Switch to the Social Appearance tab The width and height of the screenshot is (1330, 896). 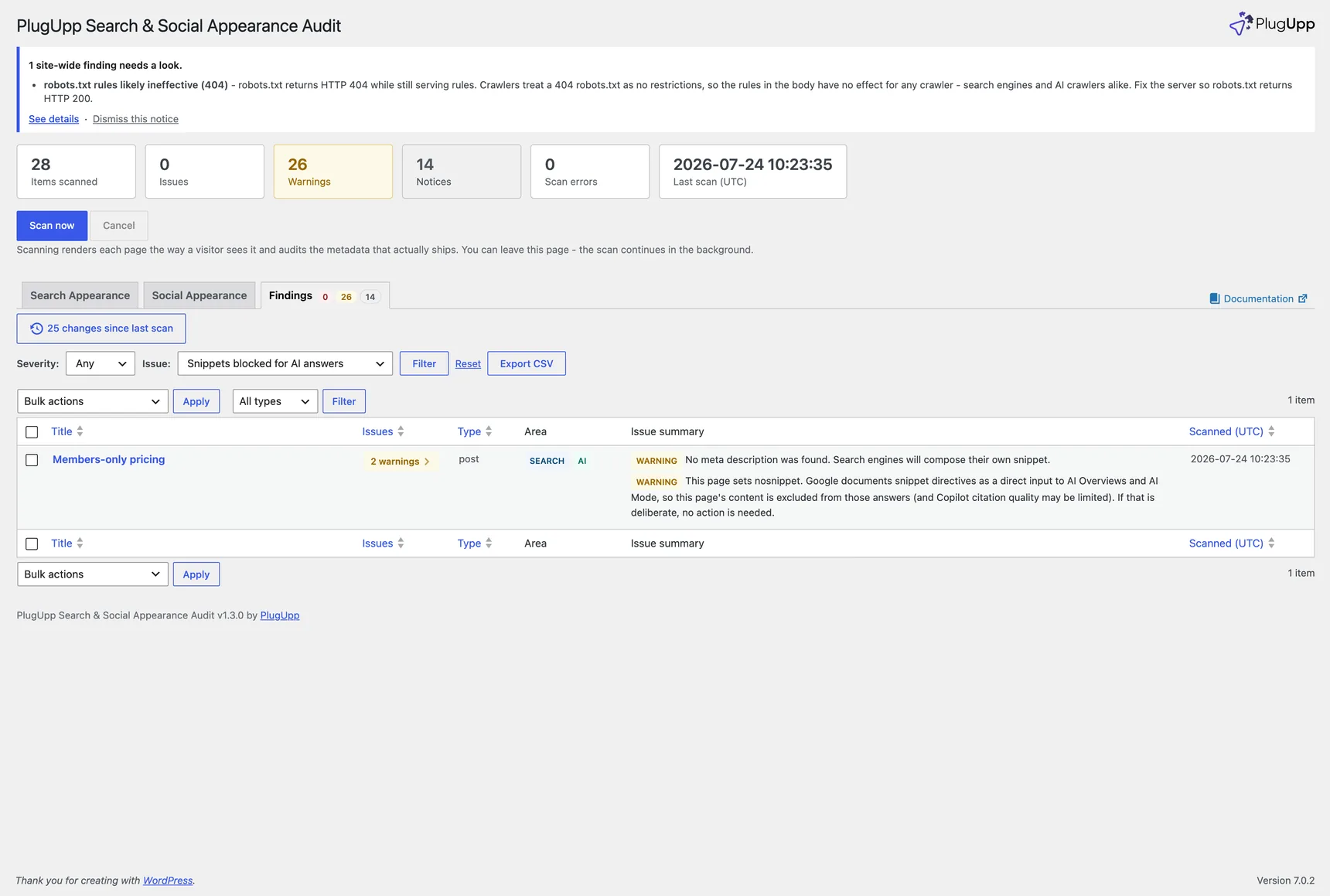199,295
